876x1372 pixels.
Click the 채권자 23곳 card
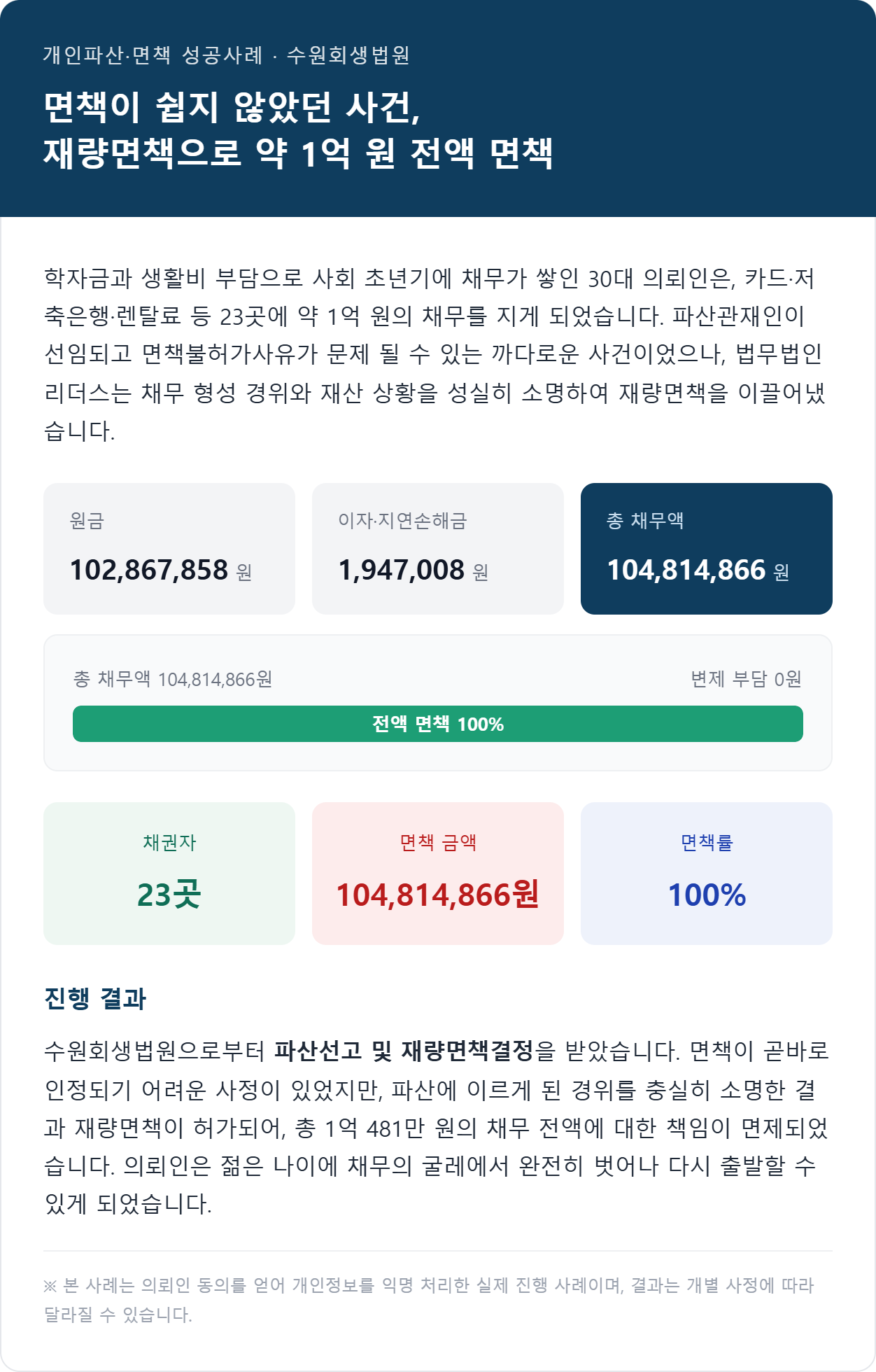coord(169,874)
